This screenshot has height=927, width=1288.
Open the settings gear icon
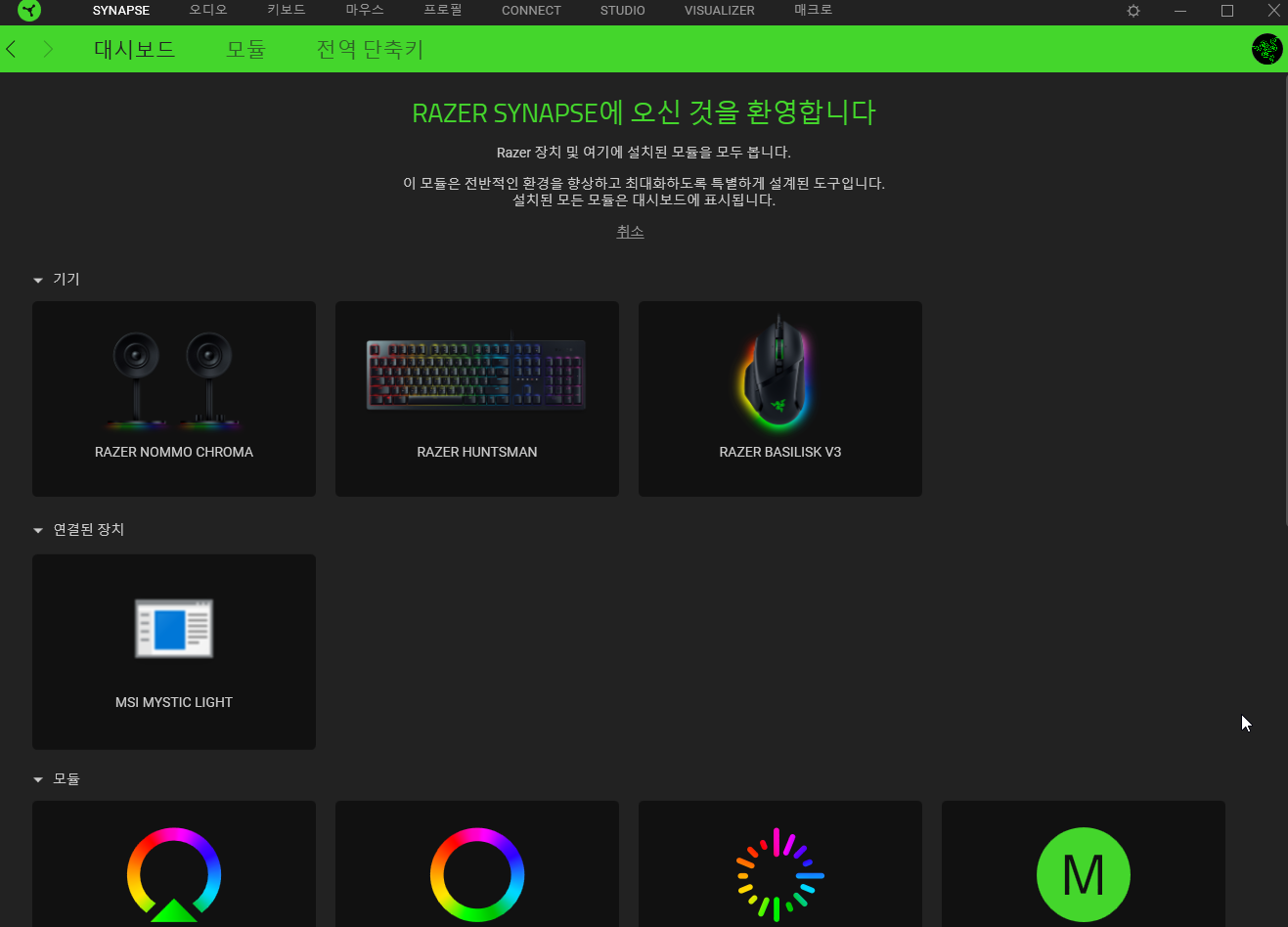click(1133, 11)
